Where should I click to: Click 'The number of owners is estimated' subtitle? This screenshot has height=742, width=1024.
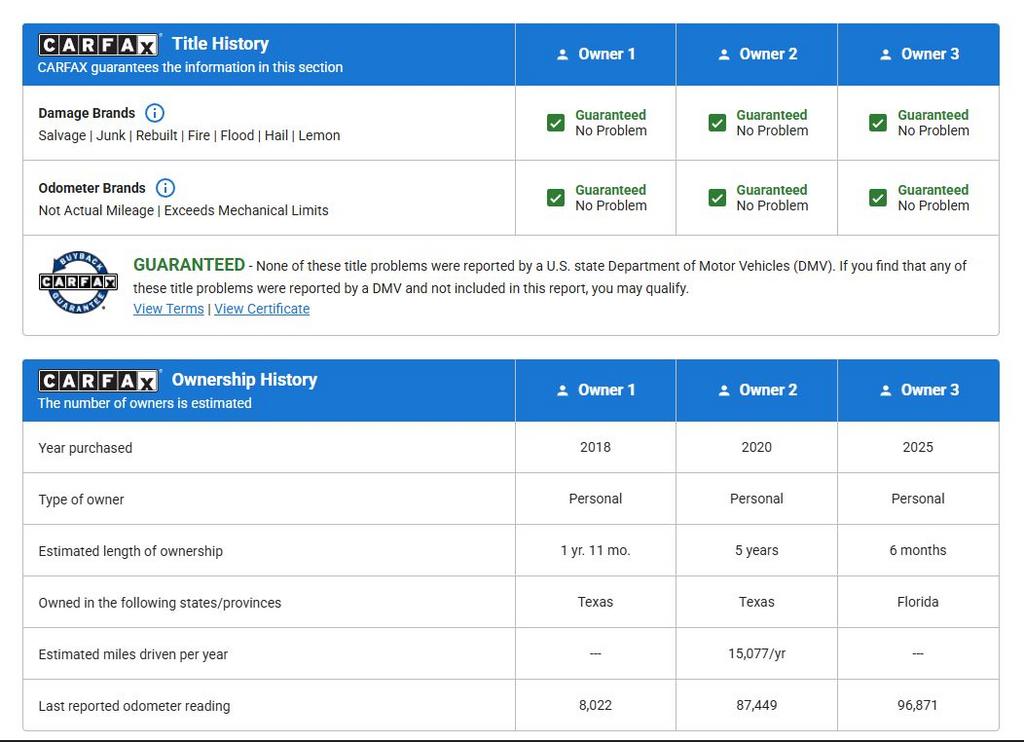(x=144, y=403)
